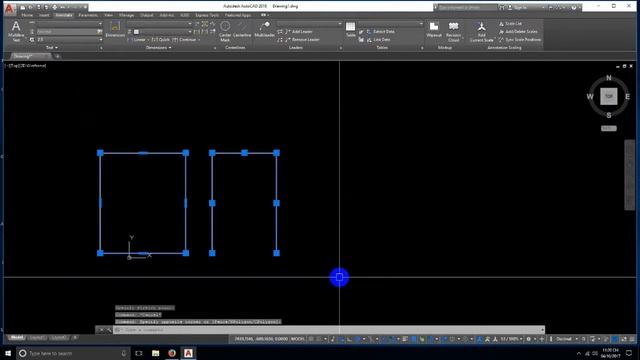
Task: Click the Continue dimension button
Action: [185, 40]
